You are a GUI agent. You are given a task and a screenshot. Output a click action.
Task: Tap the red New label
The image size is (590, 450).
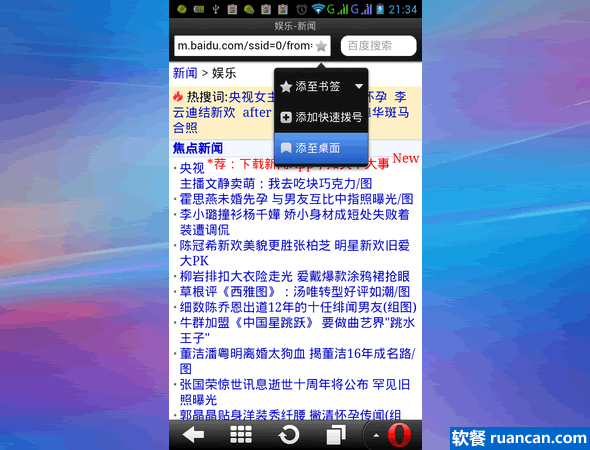tap(406, 158)
